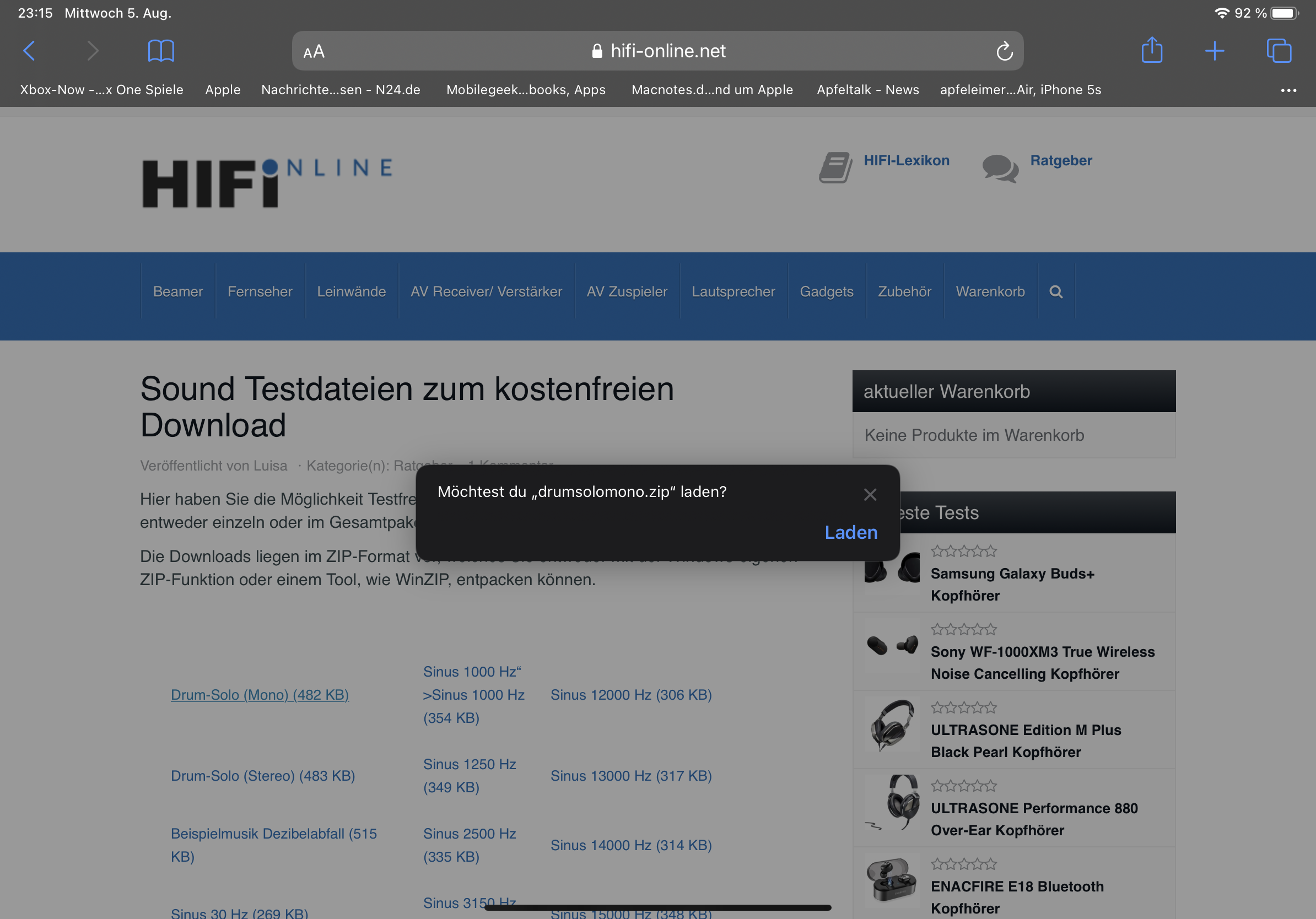Open Drum-Solo (Stereo) download link

click(x=262, y=775)
